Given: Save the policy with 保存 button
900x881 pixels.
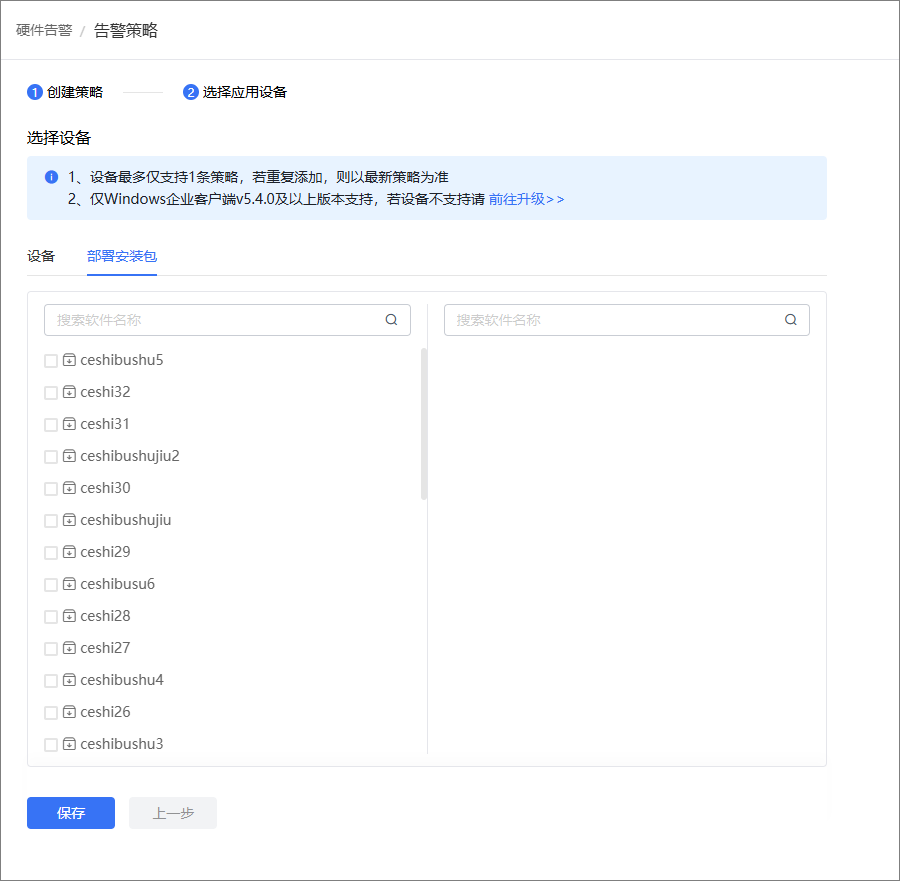Looking at the screenshot, I should [x=71, y=813].
